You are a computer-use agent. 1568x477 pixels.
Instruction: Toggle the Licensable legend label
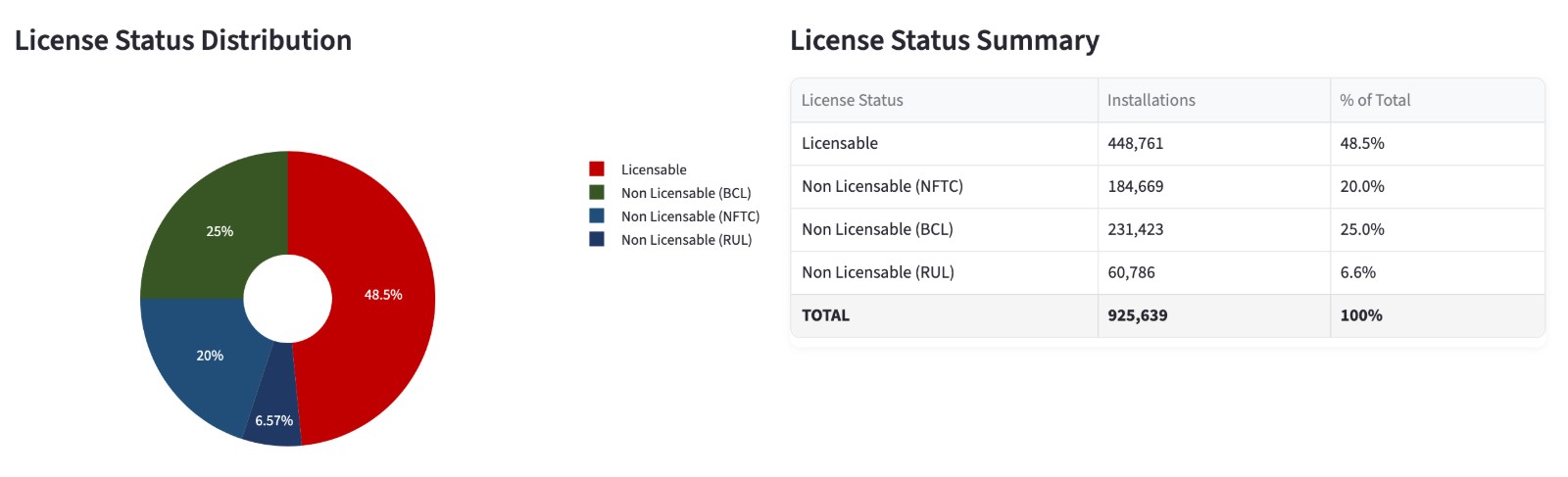point(654,169)
